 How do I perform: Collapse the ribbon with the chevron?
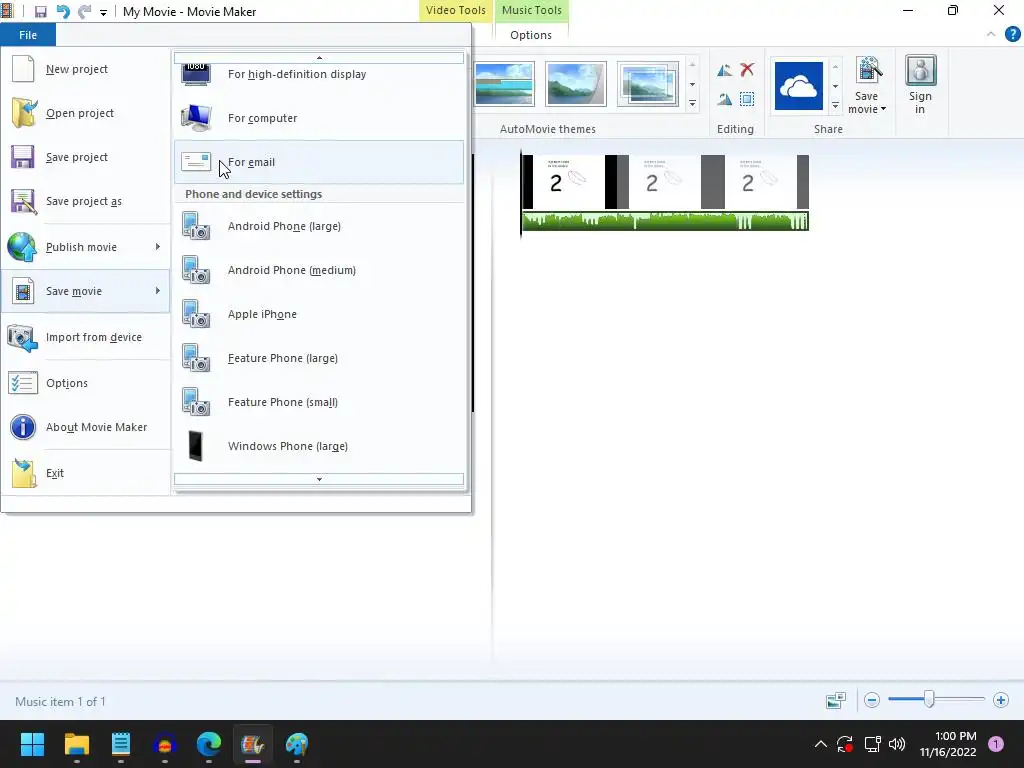[991, 35]
